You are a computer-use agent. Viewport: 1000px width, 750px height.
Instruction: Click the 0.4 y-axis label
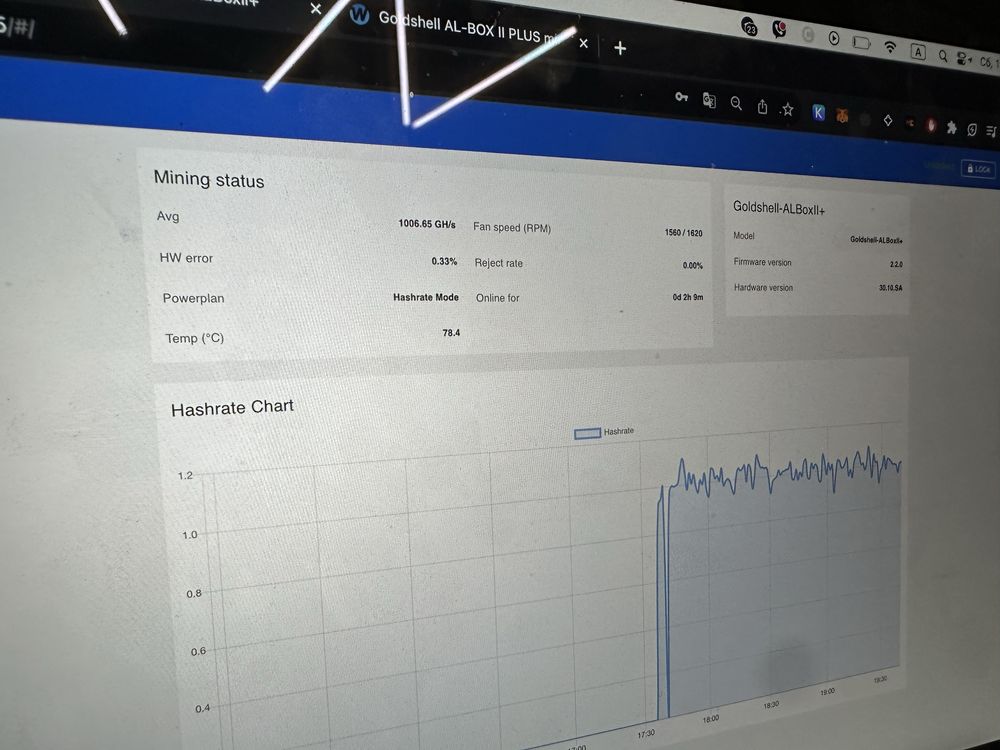202,708
